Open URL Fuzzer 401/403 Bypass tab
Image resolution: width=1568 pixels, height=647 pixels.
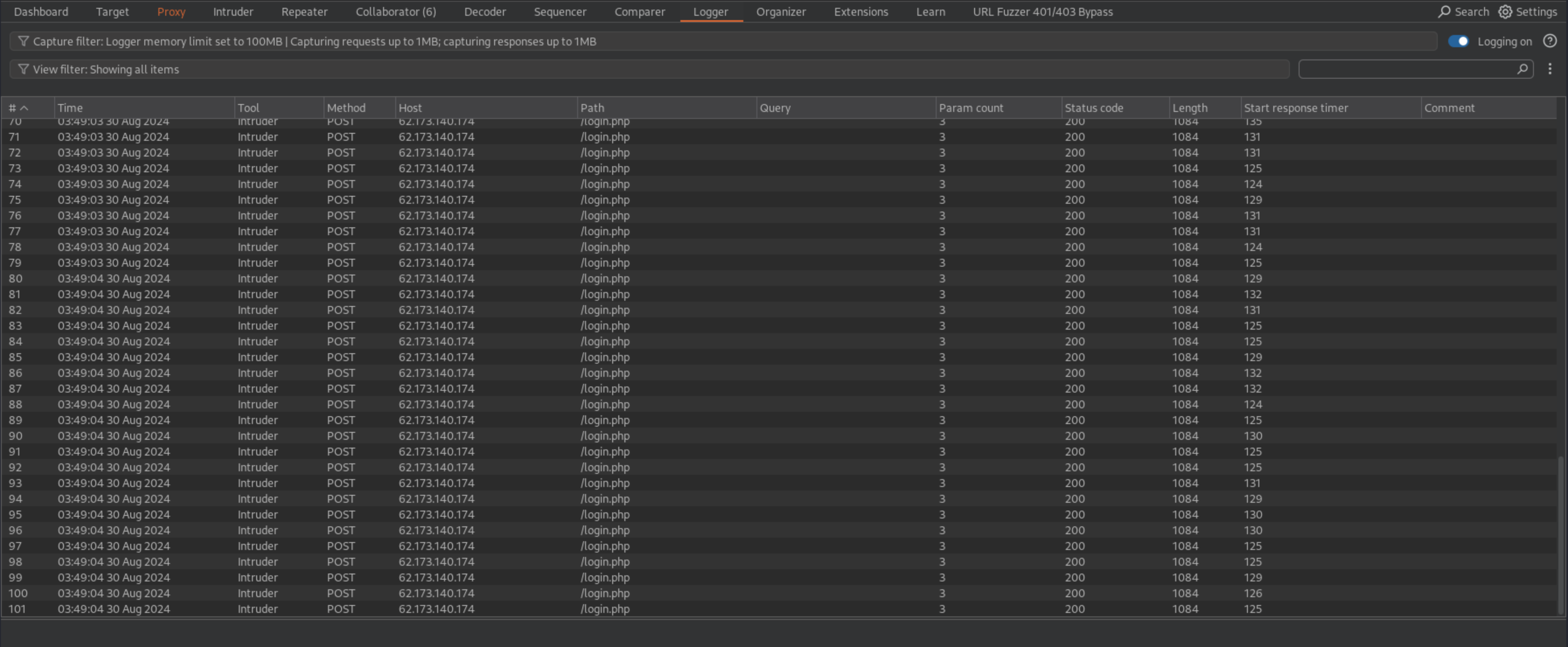click(1042, 11)
